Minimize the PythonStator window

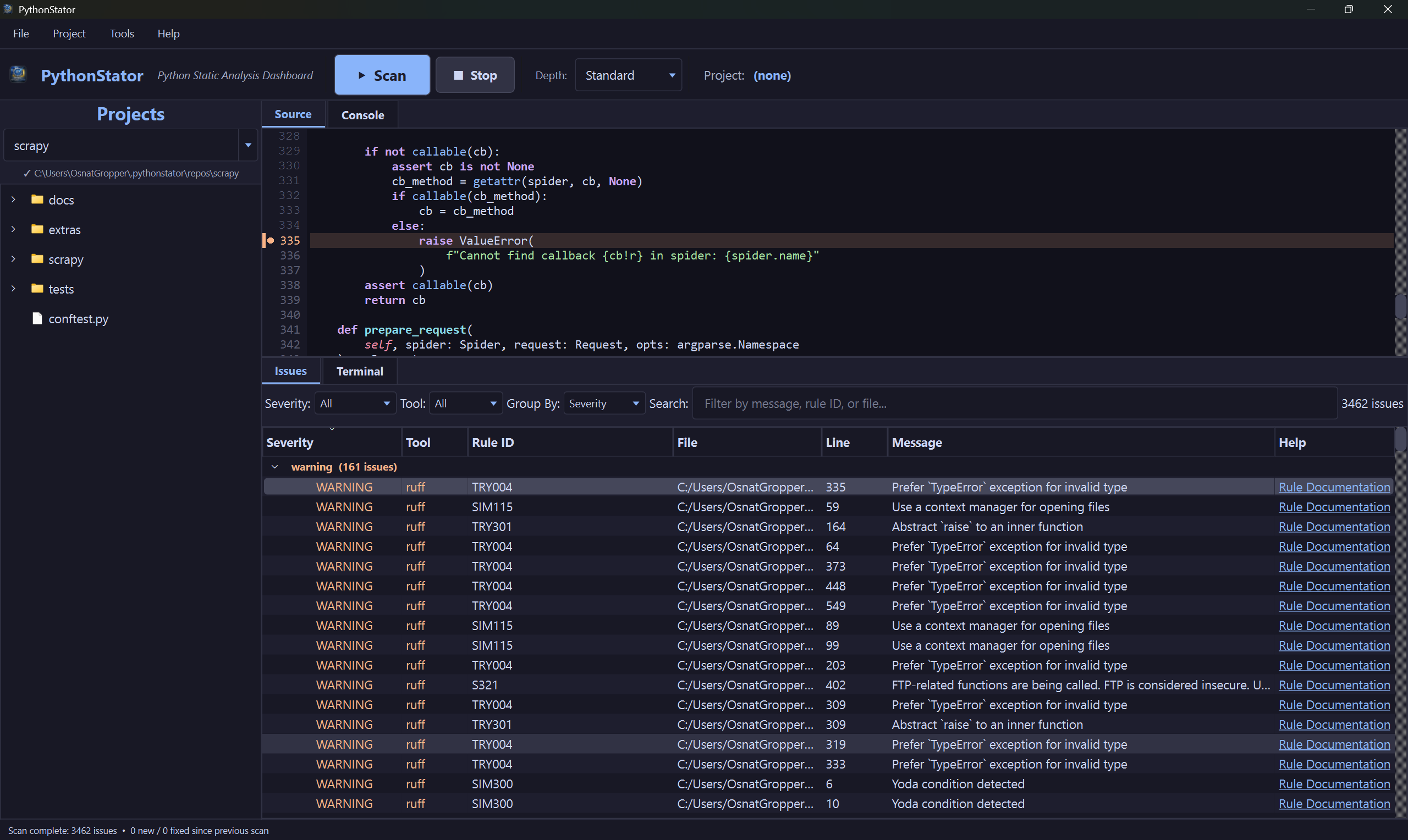1310,9
